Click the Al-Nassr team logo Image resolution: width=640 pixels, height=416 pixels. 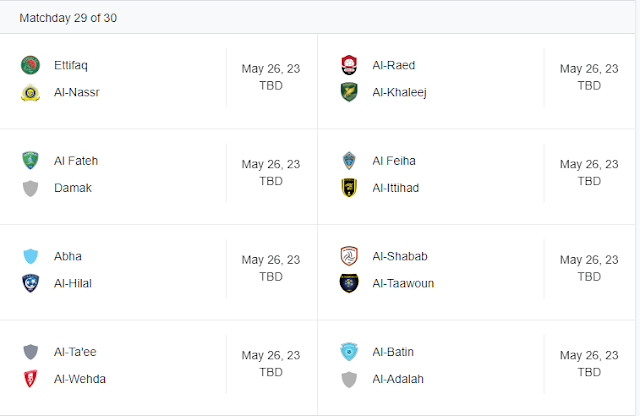point(30,93)
